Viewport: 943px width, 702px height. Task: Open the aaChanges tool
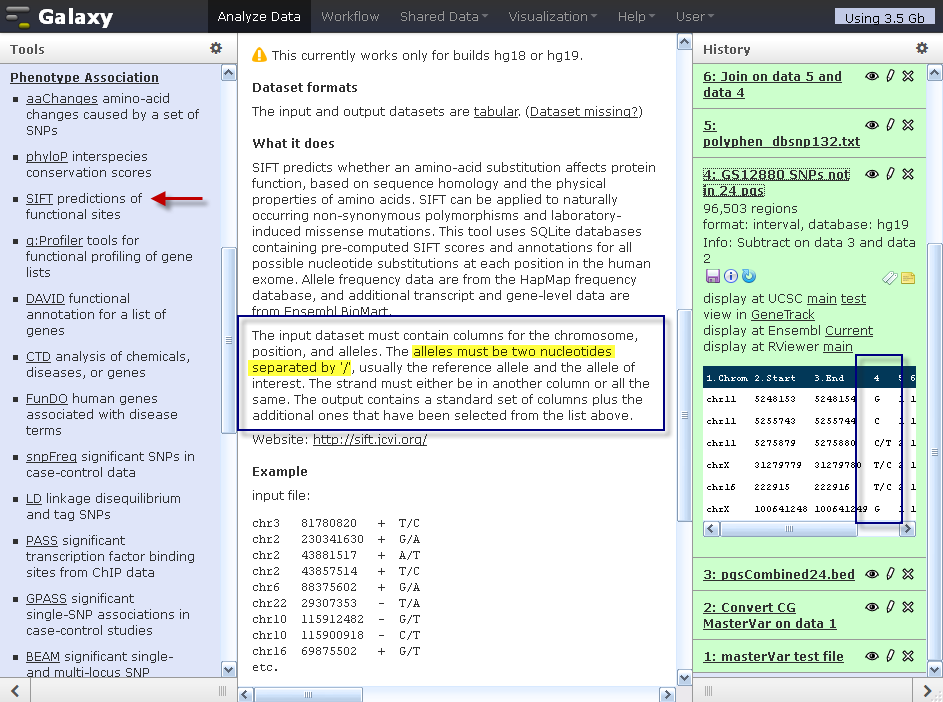pyautogui.click(x=61, y=98)
